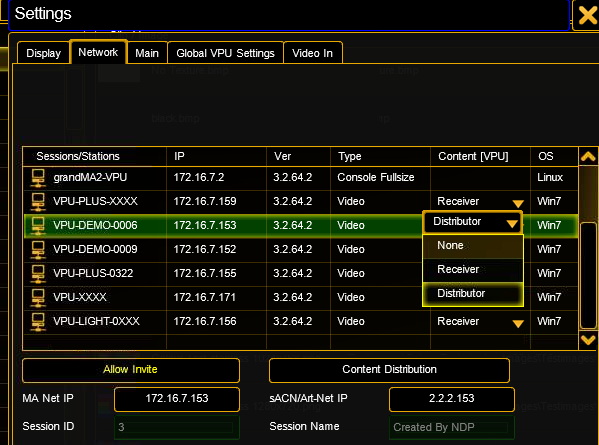Screen dimensions: 599x445
Task: Click the Session Name field Created By NDP
Action: 452,427
